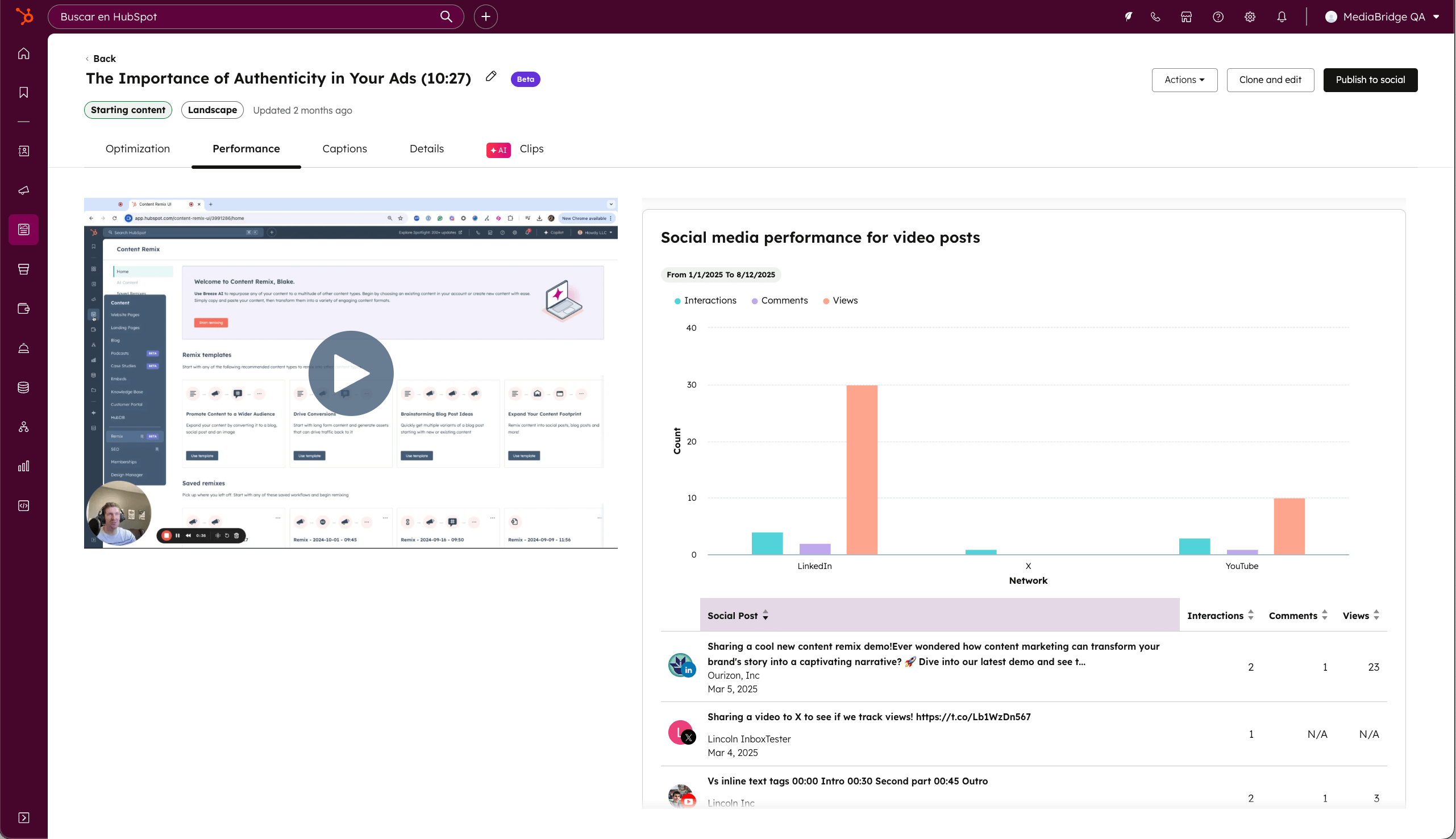Open the Actions dropdown

(1184, 80)
